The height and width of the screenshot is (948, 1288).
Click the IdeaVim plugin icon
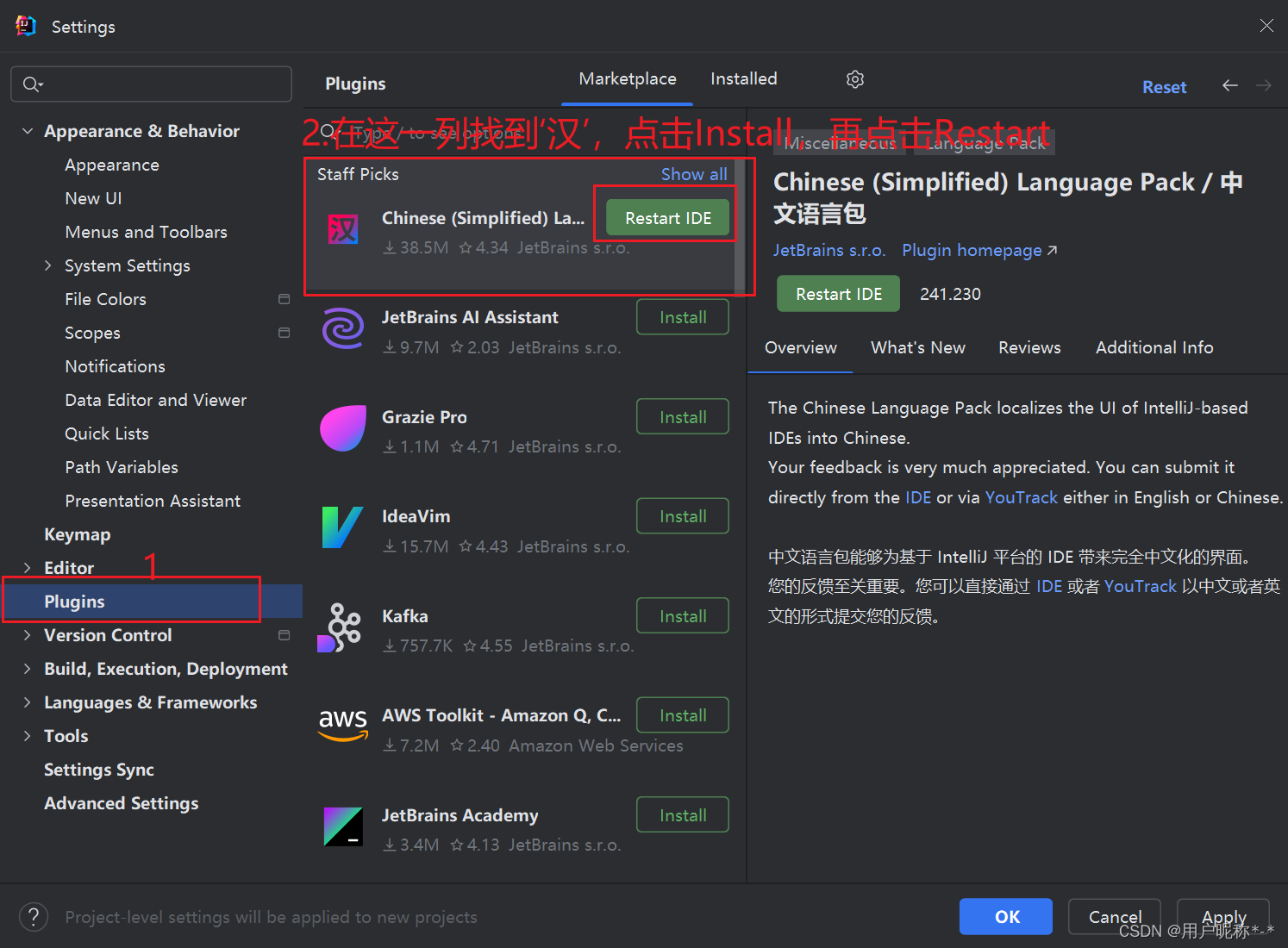pyautogui.click(x=343, y=528)
